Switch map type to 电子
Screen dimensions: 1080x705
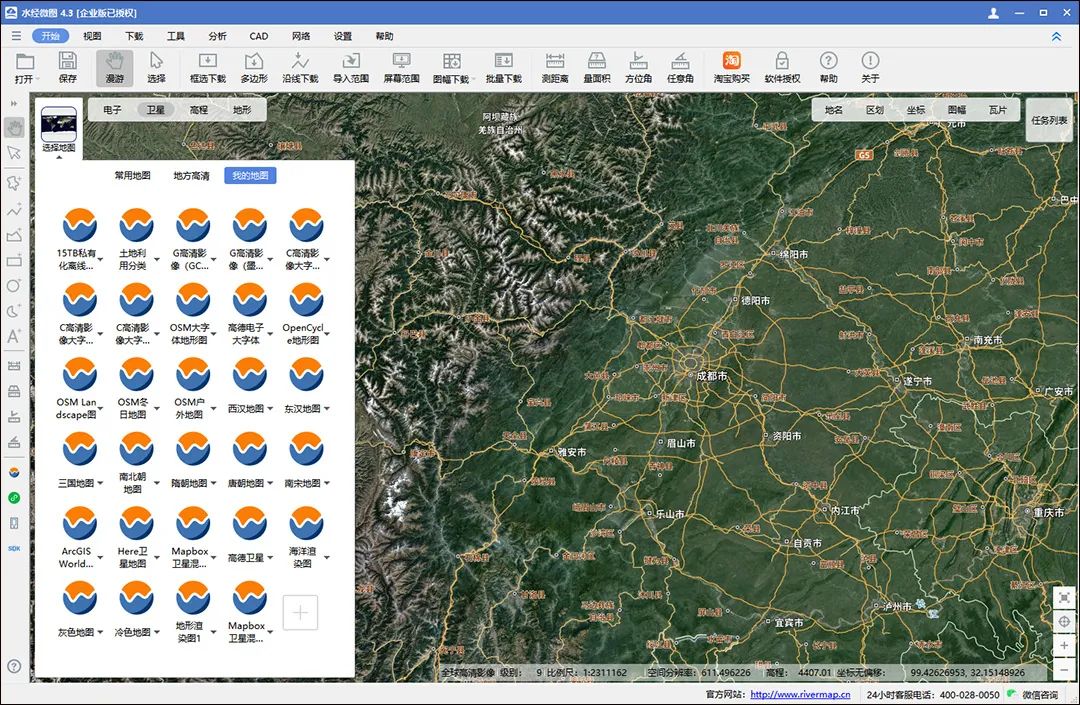[x=112, y=109]
